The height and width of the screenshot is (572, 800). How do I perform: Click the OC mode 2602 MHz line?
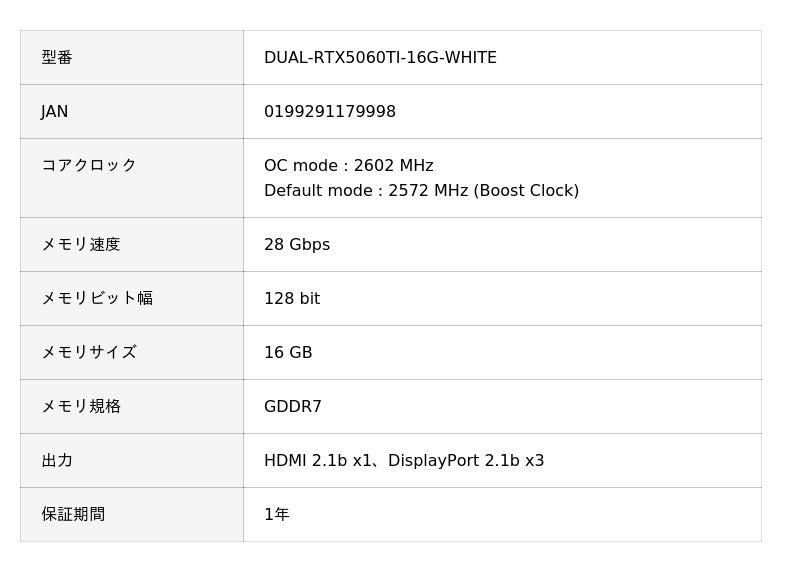tap(348, 166)
